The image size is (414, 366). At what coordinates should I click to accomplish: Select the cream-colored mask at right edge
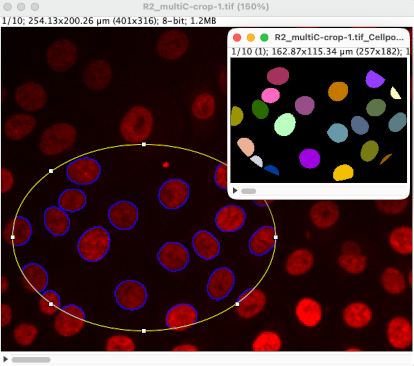[395, 93]
